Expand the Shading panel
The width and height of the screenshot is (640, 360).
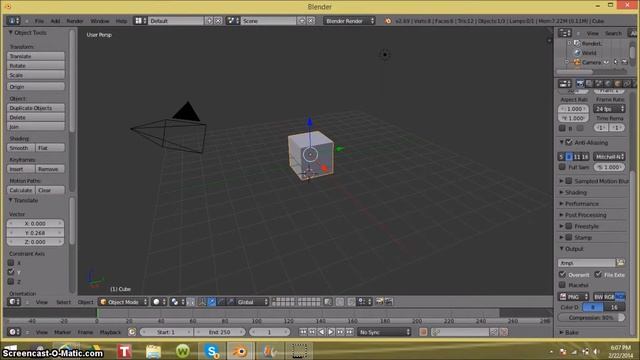pyautogui.click(x=576, y=192)
